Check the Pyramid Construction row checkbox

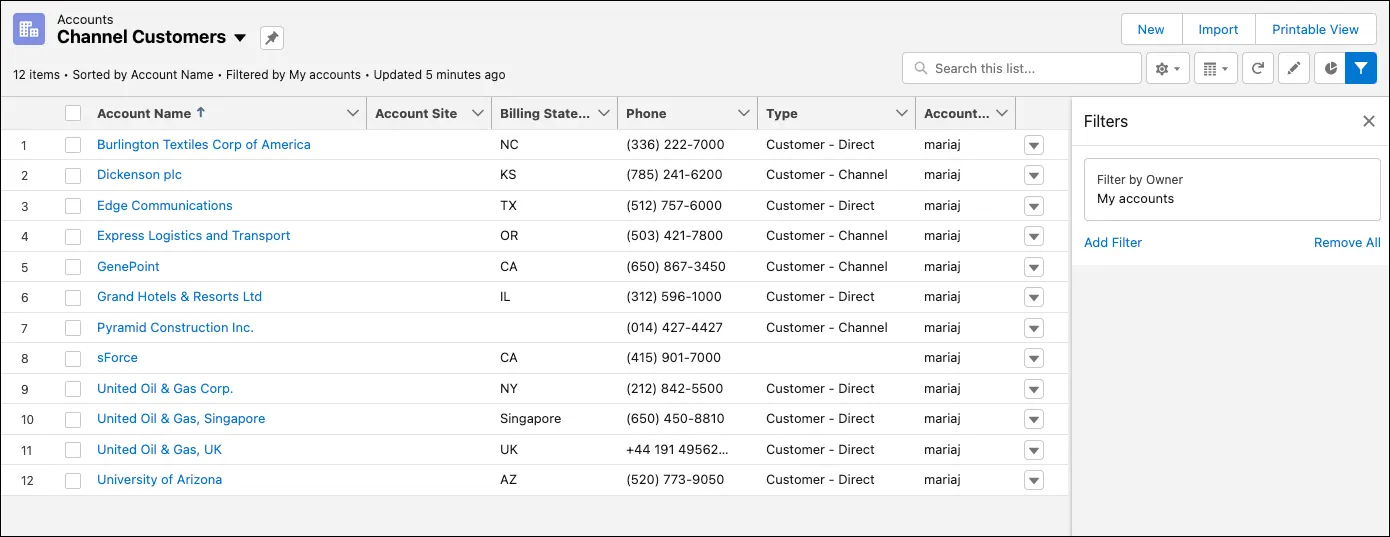pos(73,328)
